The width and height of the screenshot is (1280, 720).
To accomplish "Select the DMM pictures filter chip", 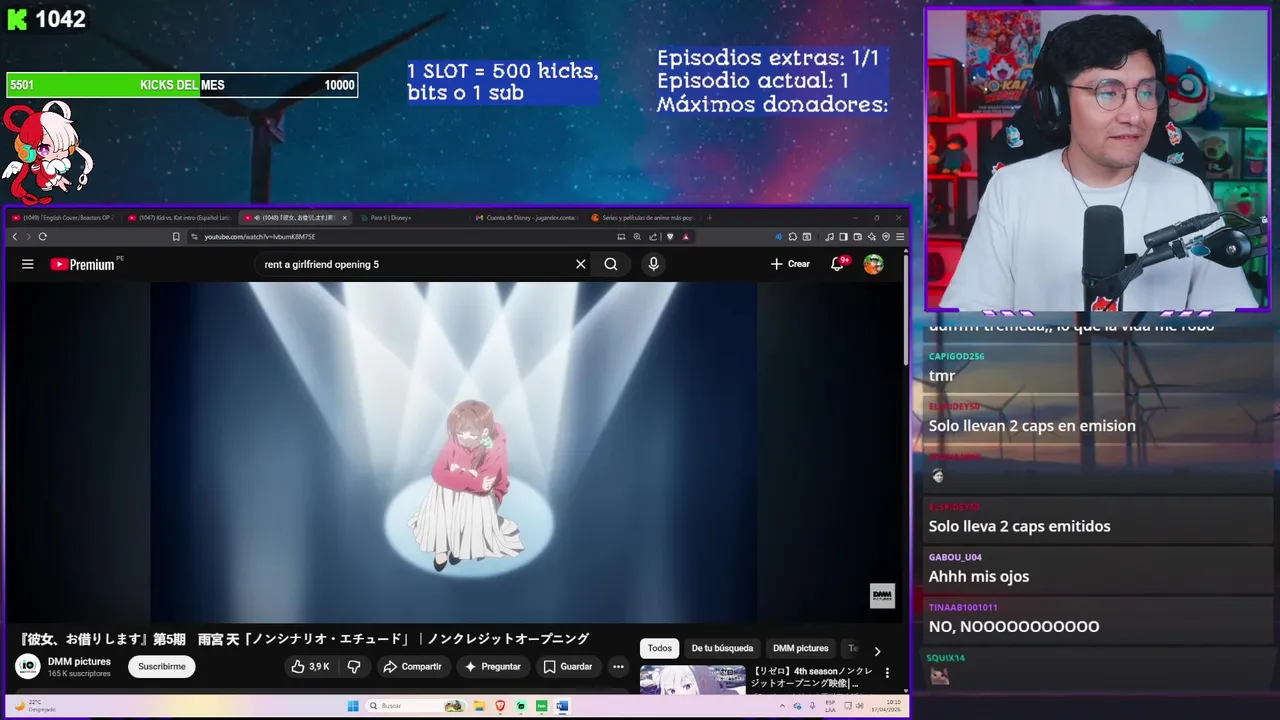I will [x=800, y=648].
